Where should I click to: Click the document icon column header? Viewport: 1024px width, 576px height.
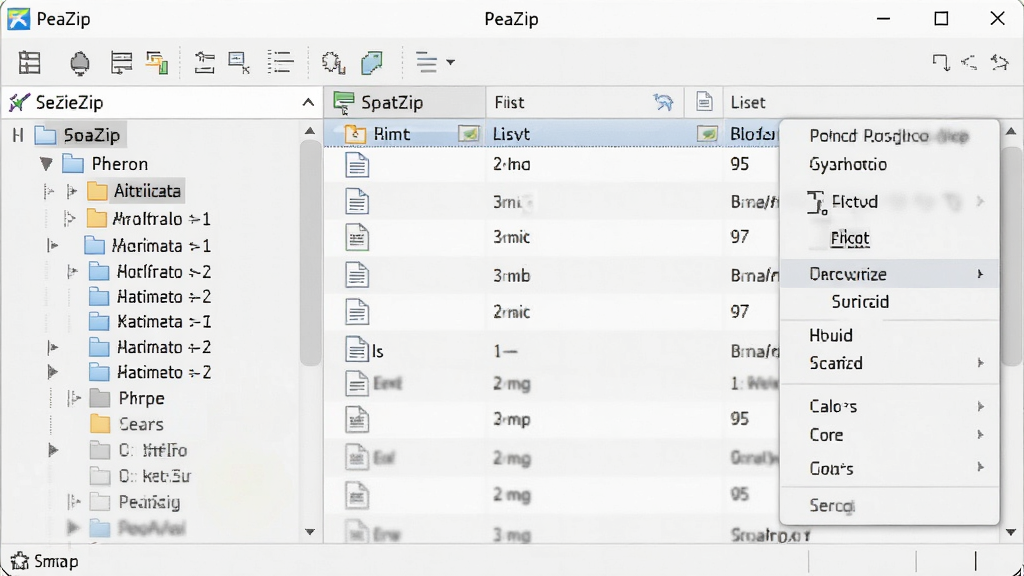[704, 103]
